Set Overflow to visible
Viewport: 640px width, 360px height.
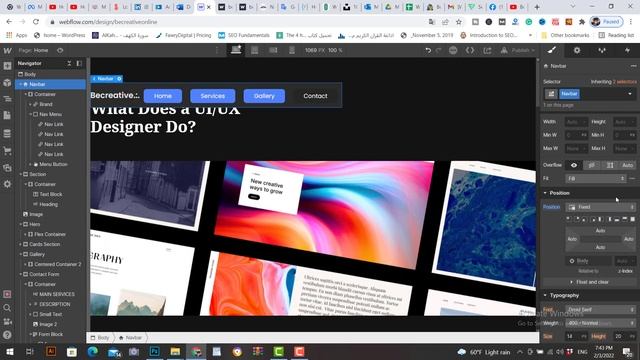click(x=574, y=165)
